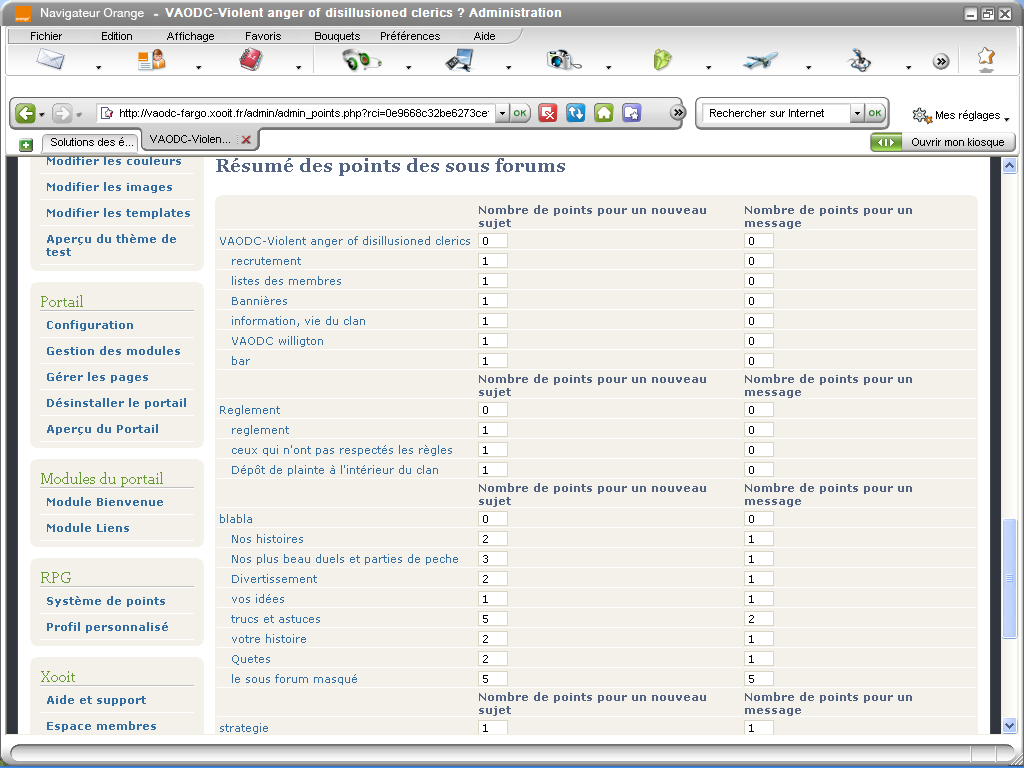Click the airplane travel icon

761,61
